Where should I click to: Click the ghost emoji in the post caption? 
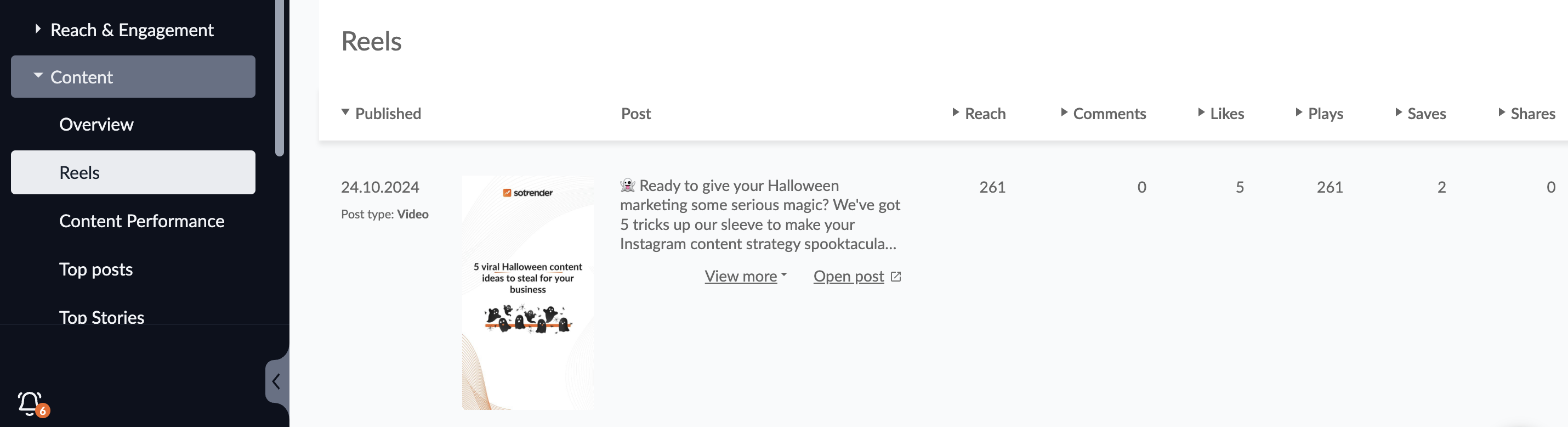click(x=627, y=185)
